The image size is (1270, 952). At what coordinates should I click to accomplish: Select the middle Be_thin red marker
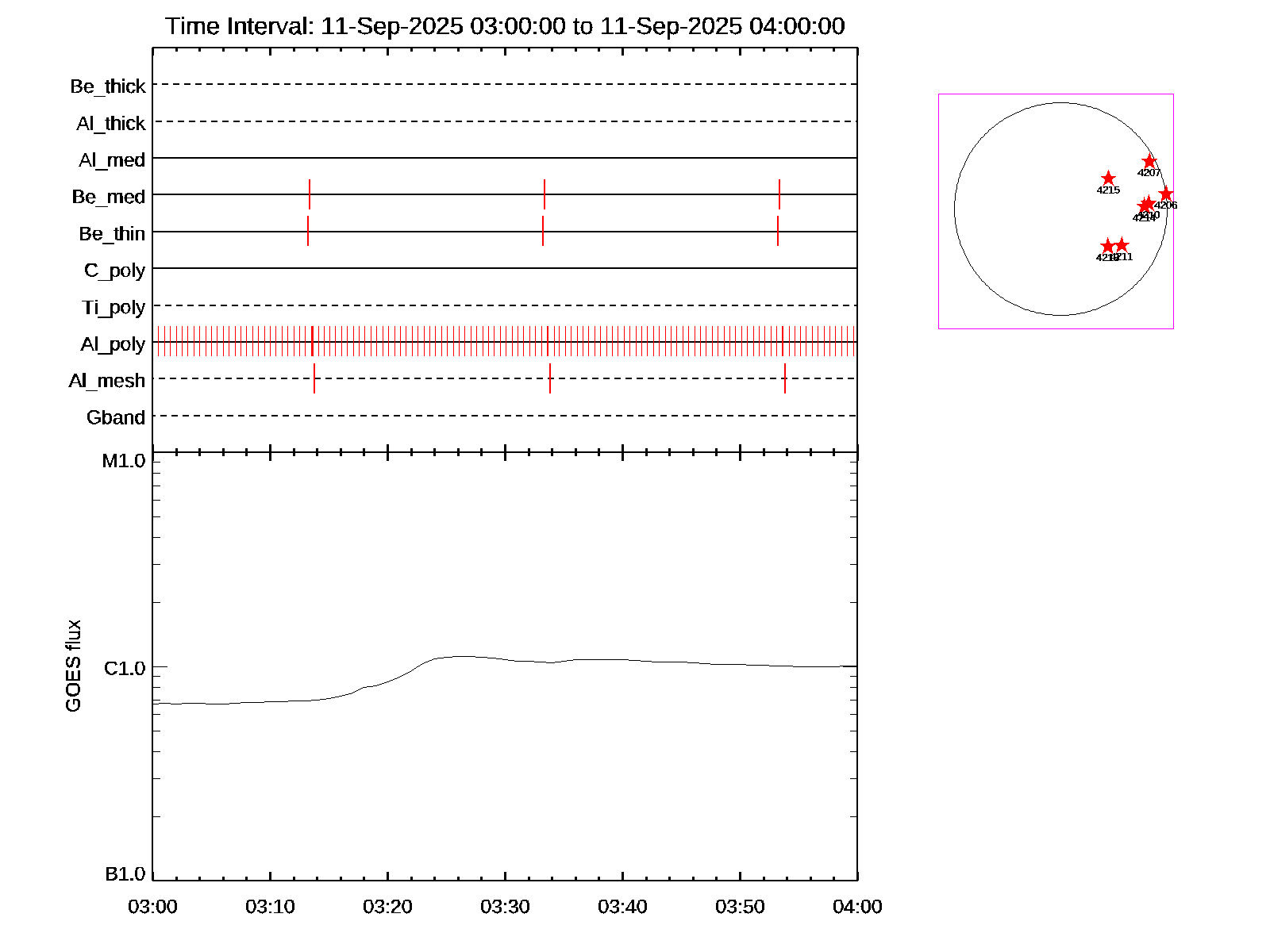(x=543, y=231)
